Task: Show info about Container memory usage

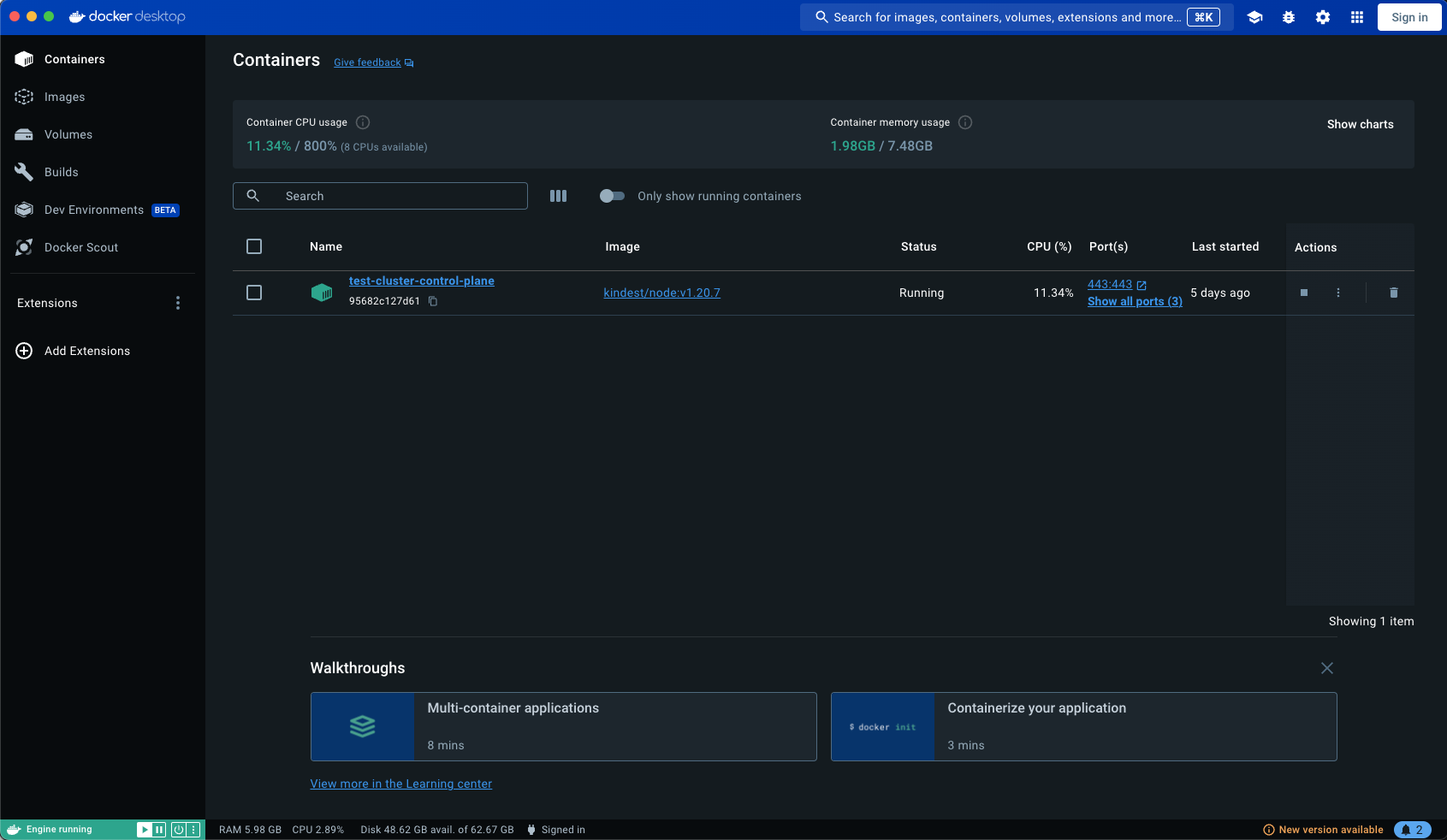Action: tap(965, 122)
